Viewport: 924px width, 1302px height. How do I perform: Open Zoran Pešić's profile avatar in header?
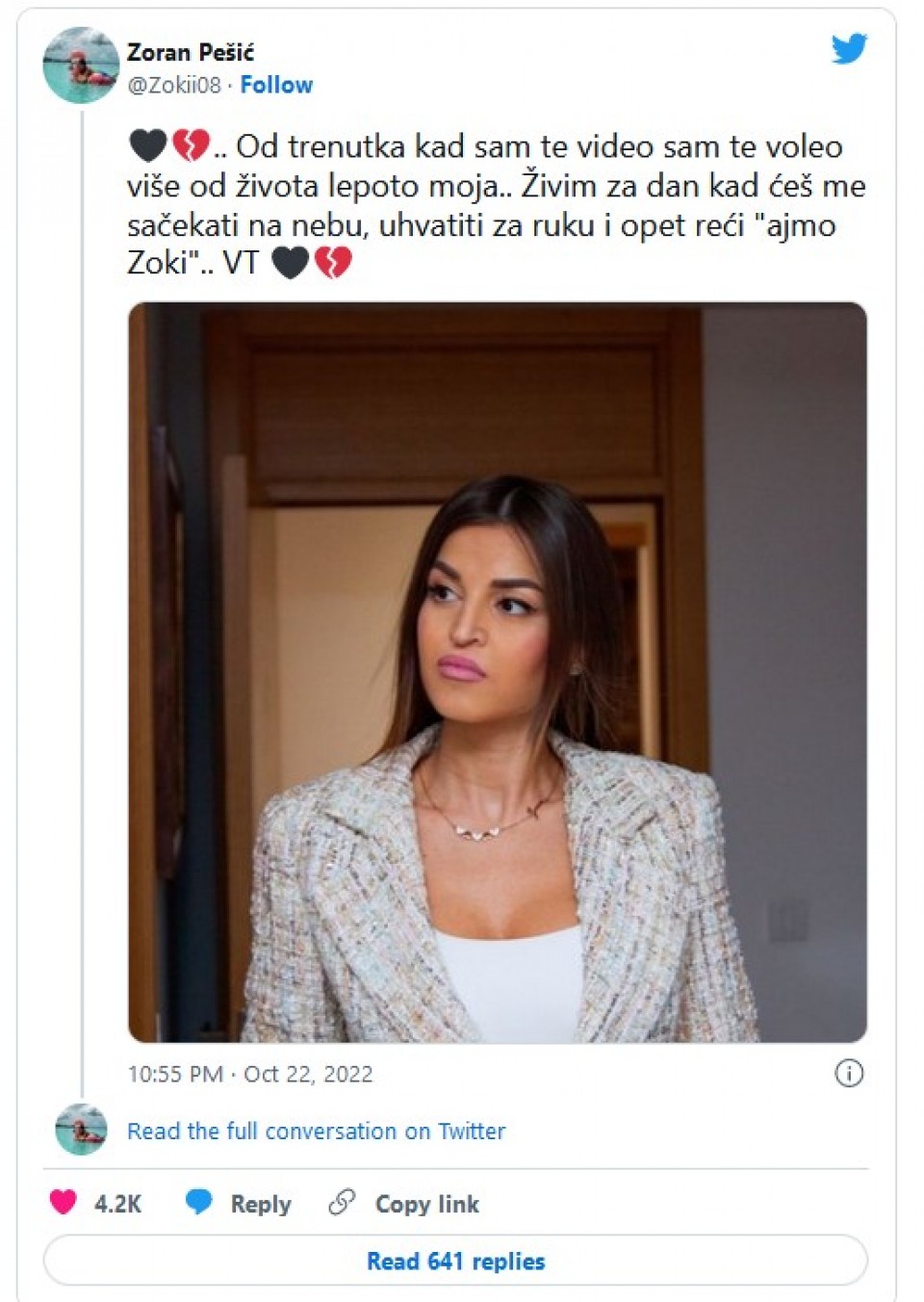point(81,65)
